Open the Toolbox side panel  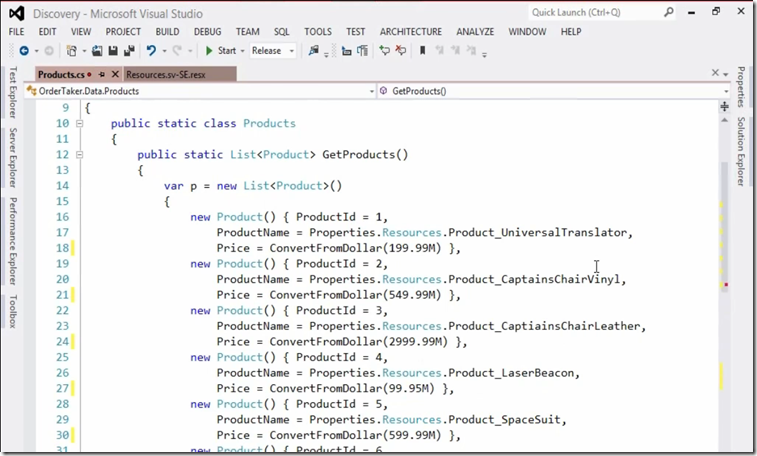tap(13, 312)
